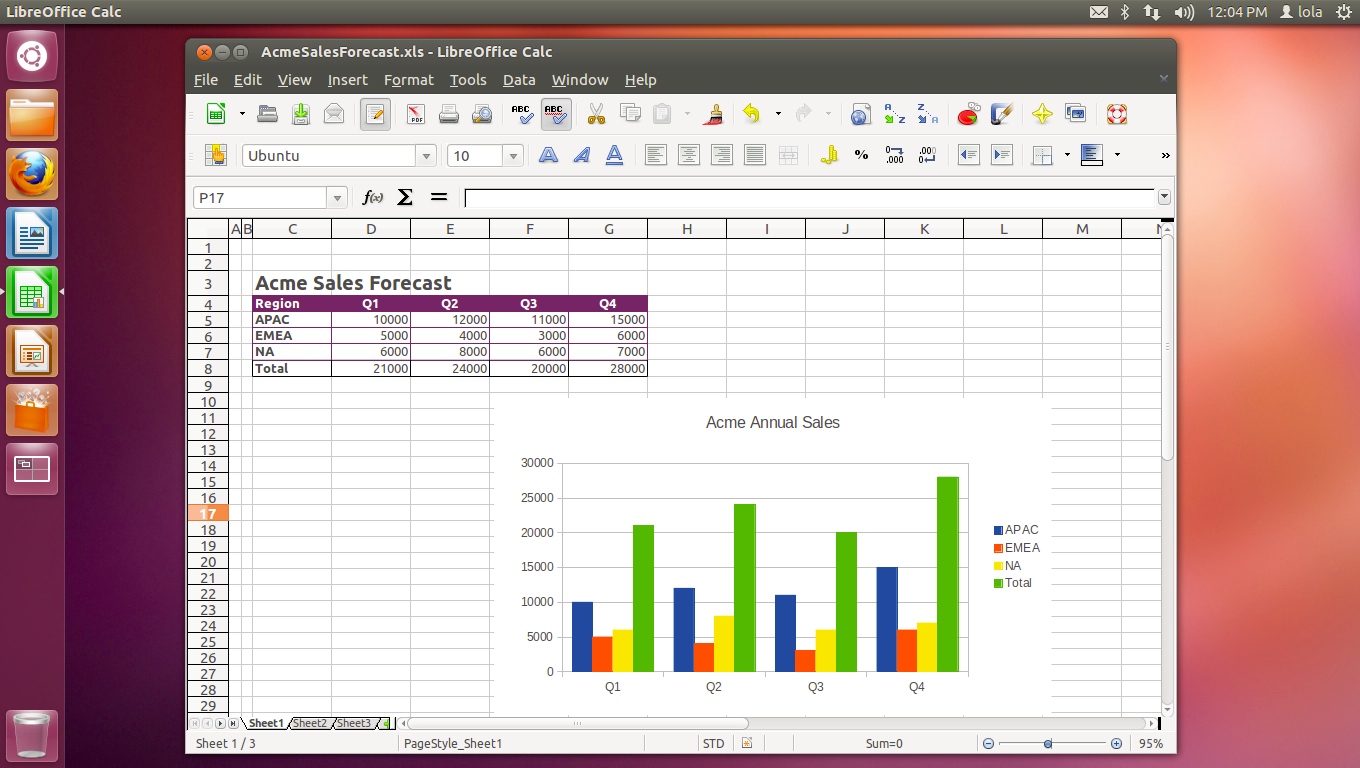Viewport: 1360px width, 768px height.
Task: Click the Clone Formatting paintbrush icon
Action: click(713, 115)
